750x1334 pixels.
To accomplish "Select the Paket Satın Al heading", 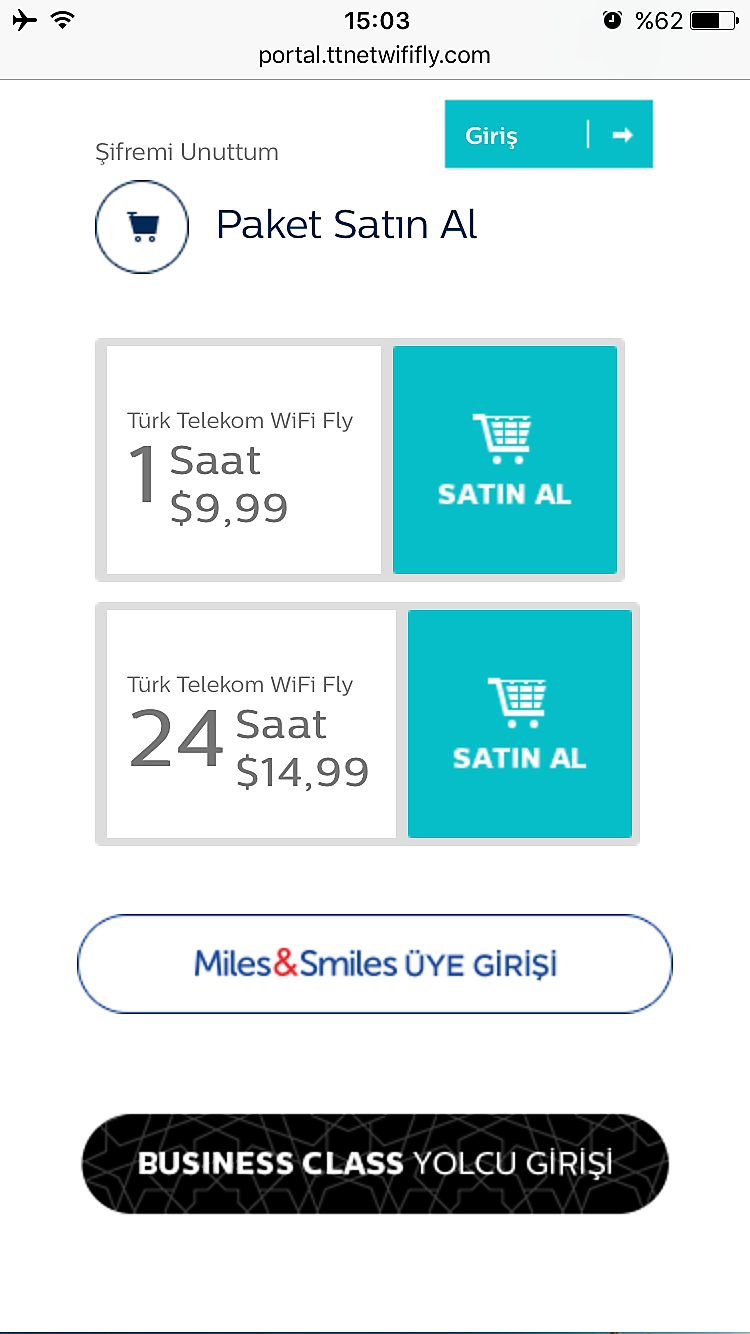I will (347, 225).
